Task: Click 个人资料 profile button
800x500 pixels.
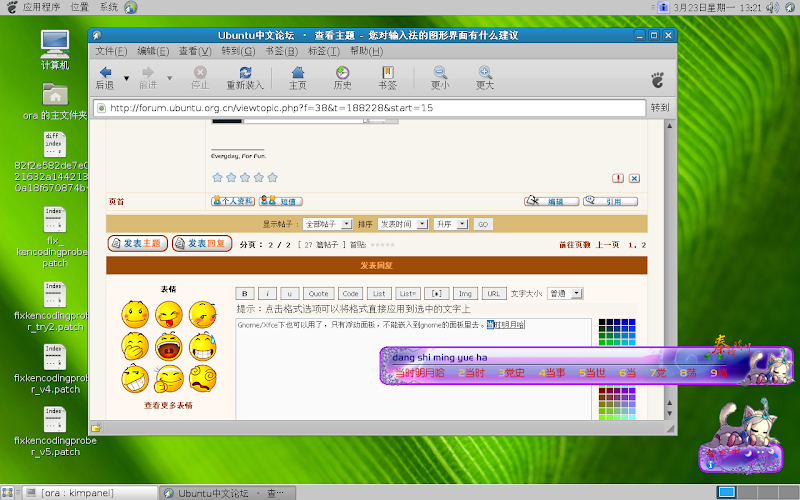Action: pos(233,201)
